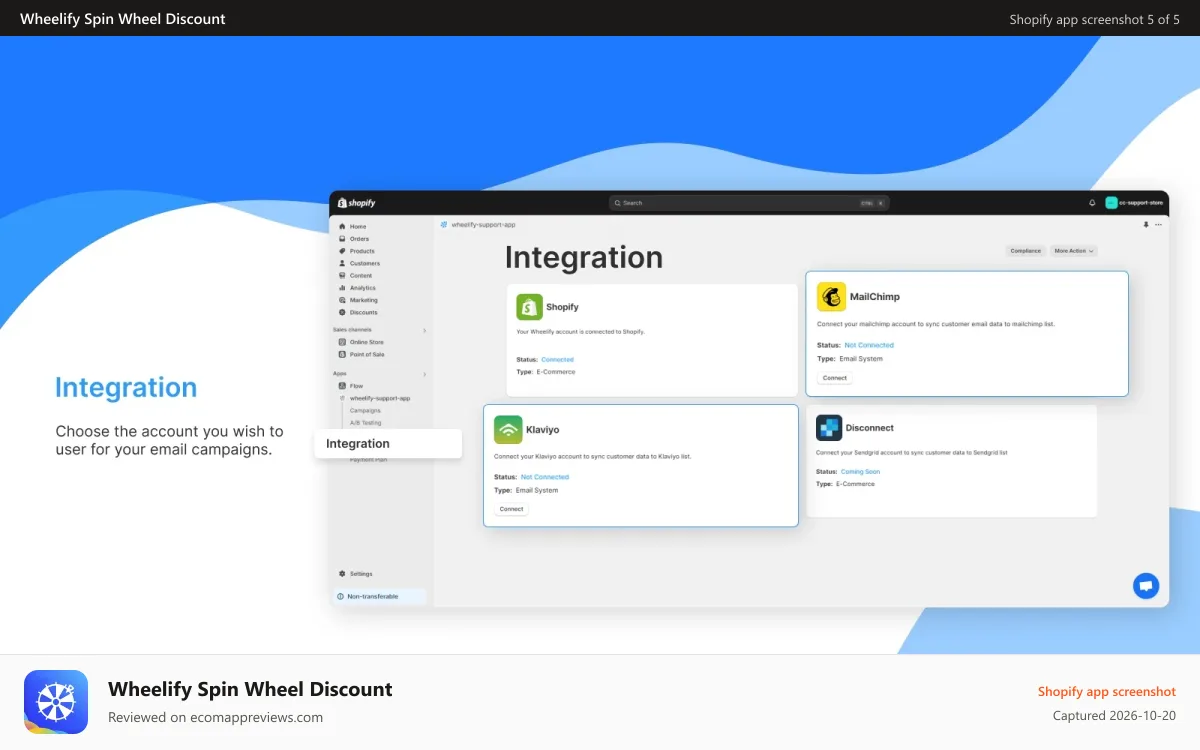Select the Discounts badge icon

342,312
